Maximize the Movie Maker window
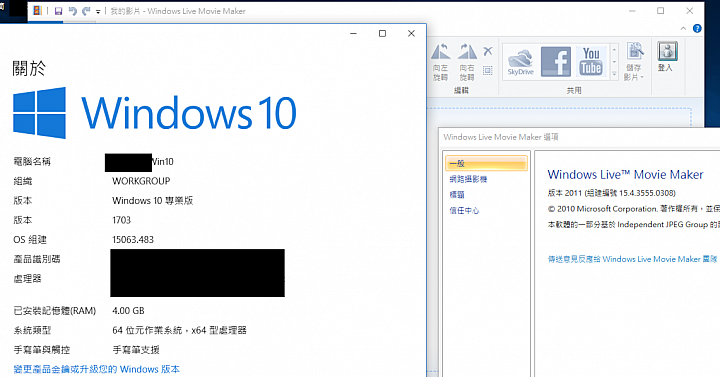 pyautogui.click(x=661, y=11)
